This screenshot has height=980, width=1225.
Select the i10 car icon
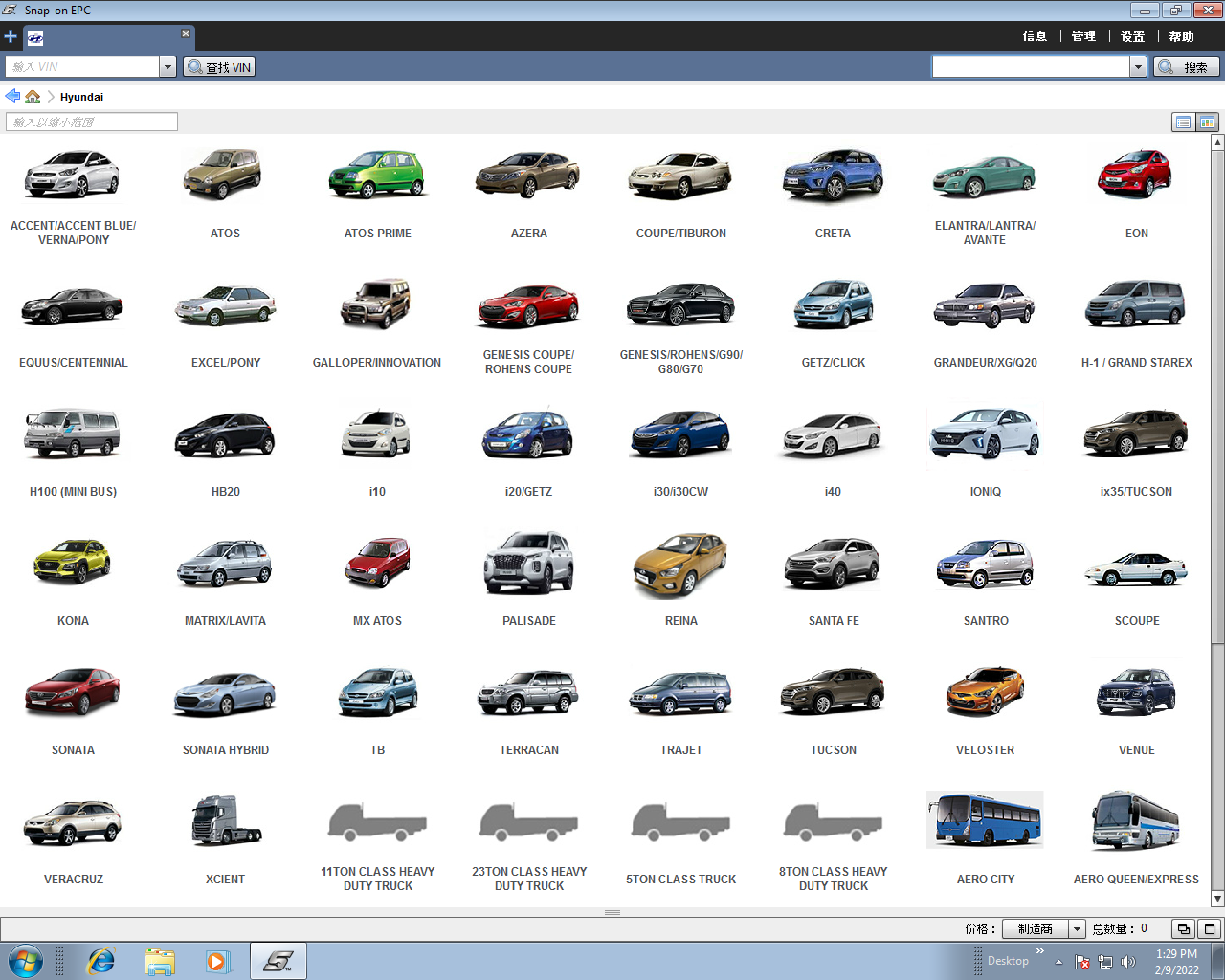[x=377, y=434]
